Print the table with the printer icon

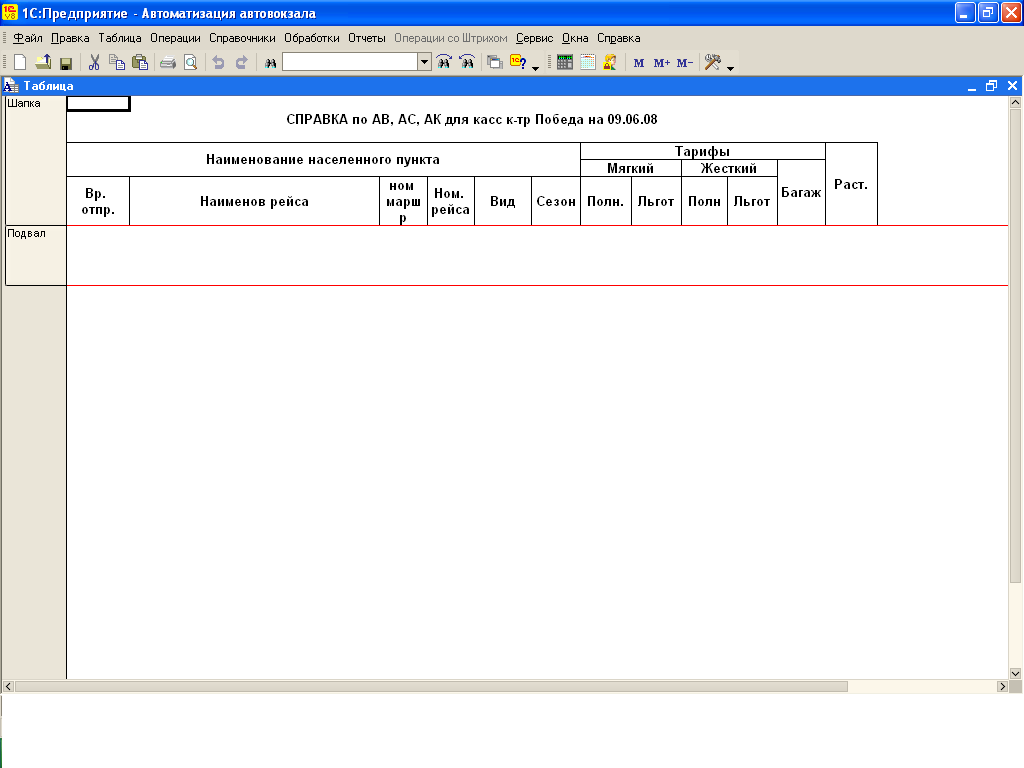168,63
